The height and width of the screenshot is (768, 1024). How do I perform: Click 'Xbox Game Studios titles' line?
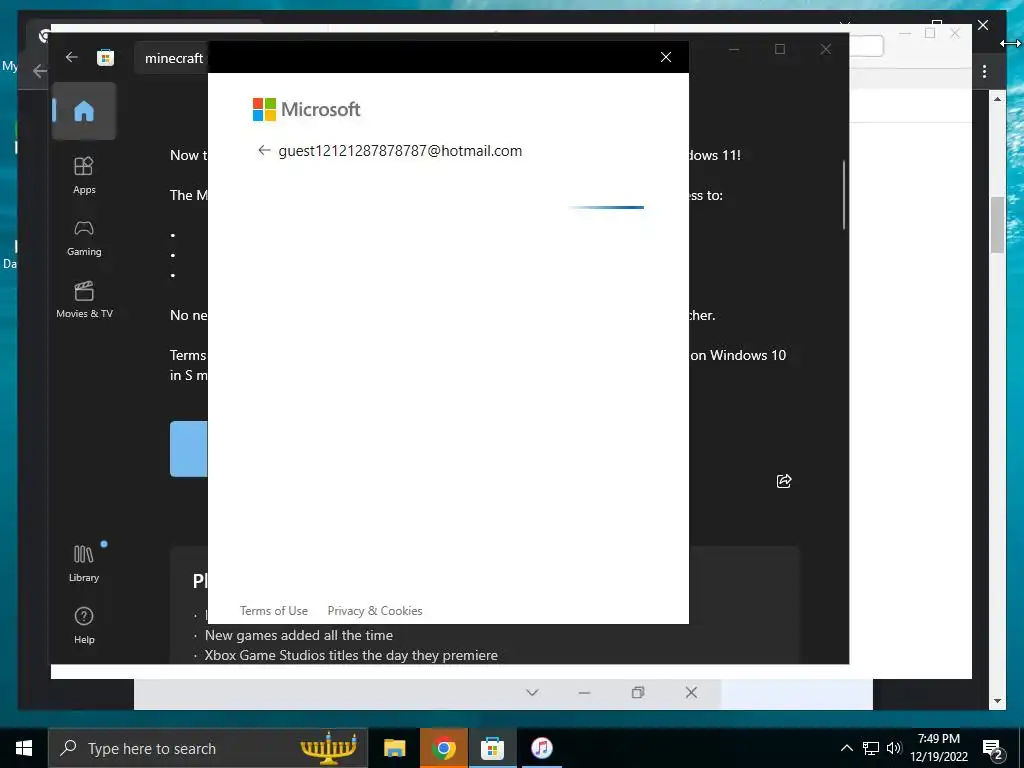point(351,655)
